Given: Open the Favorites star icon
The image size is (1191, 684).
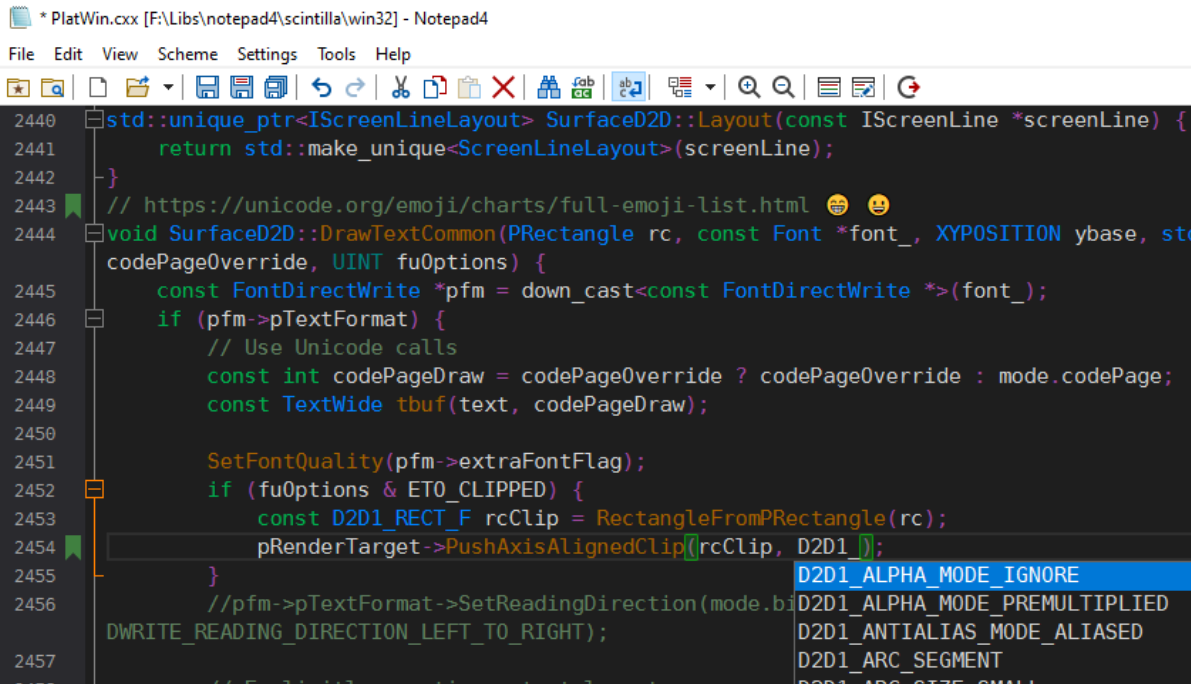Looking at the screenshot, I should [17, 87].
